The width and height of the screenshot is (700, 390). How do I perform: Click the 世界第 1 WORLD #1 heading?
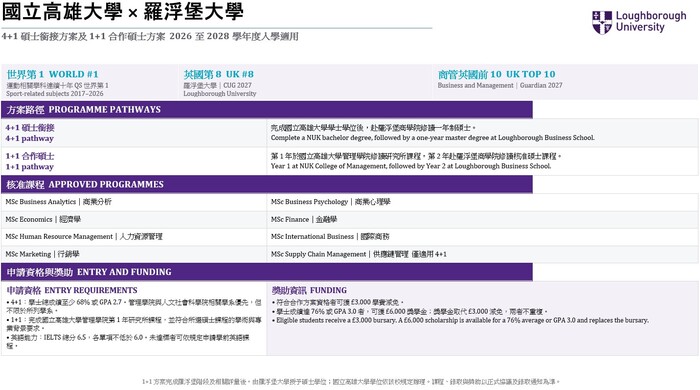click(52, 74)
